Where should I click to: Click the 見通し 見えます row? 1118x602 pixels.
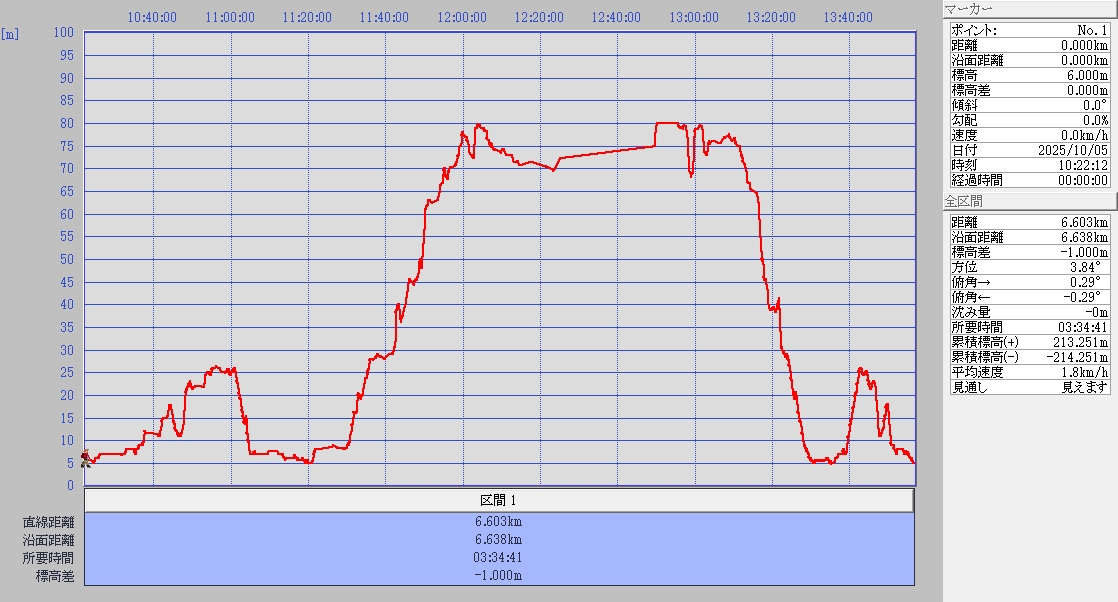tap(1029, 387)
